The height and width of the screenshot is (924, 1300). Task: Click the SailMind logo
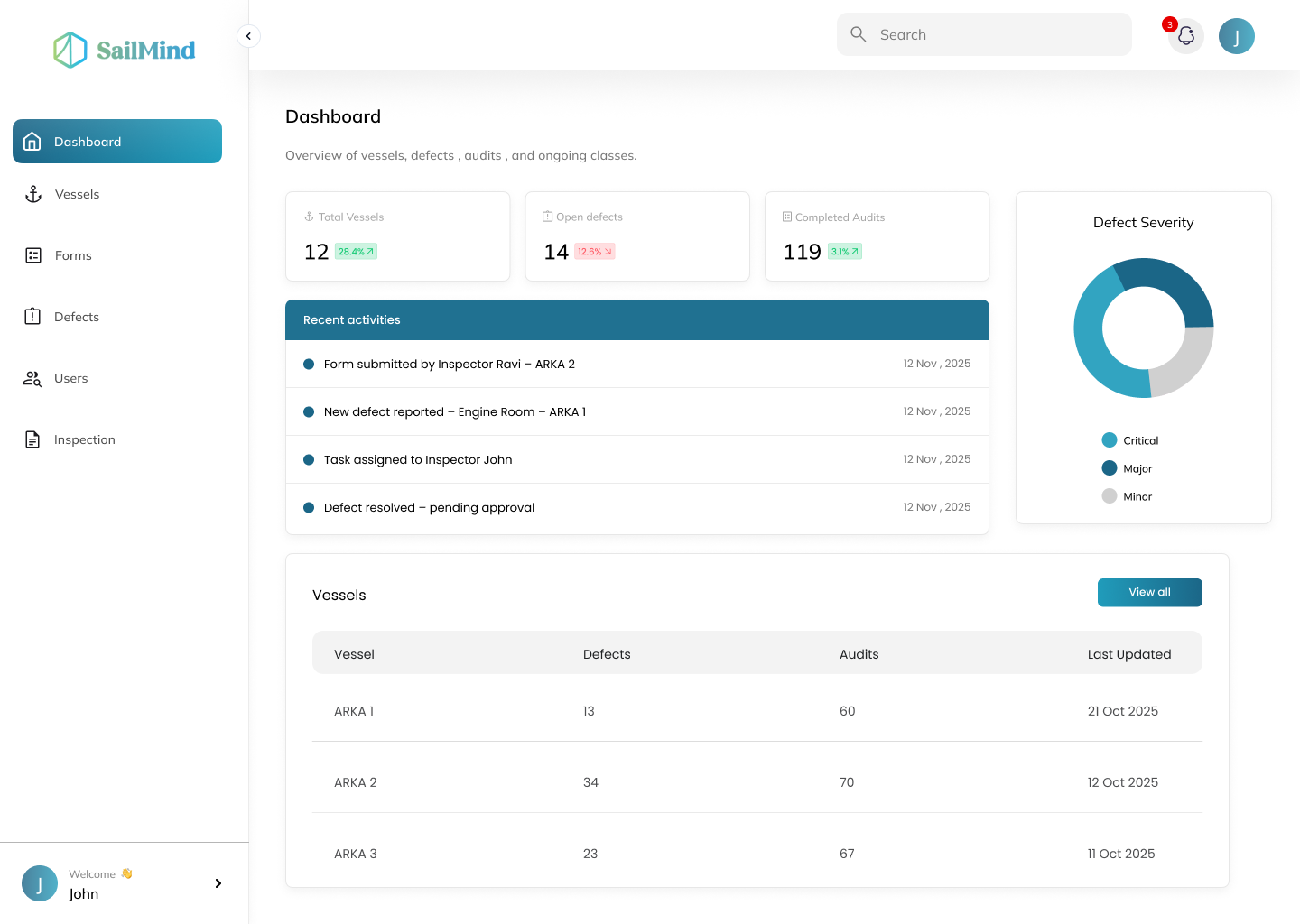click(x=125, y=50)
